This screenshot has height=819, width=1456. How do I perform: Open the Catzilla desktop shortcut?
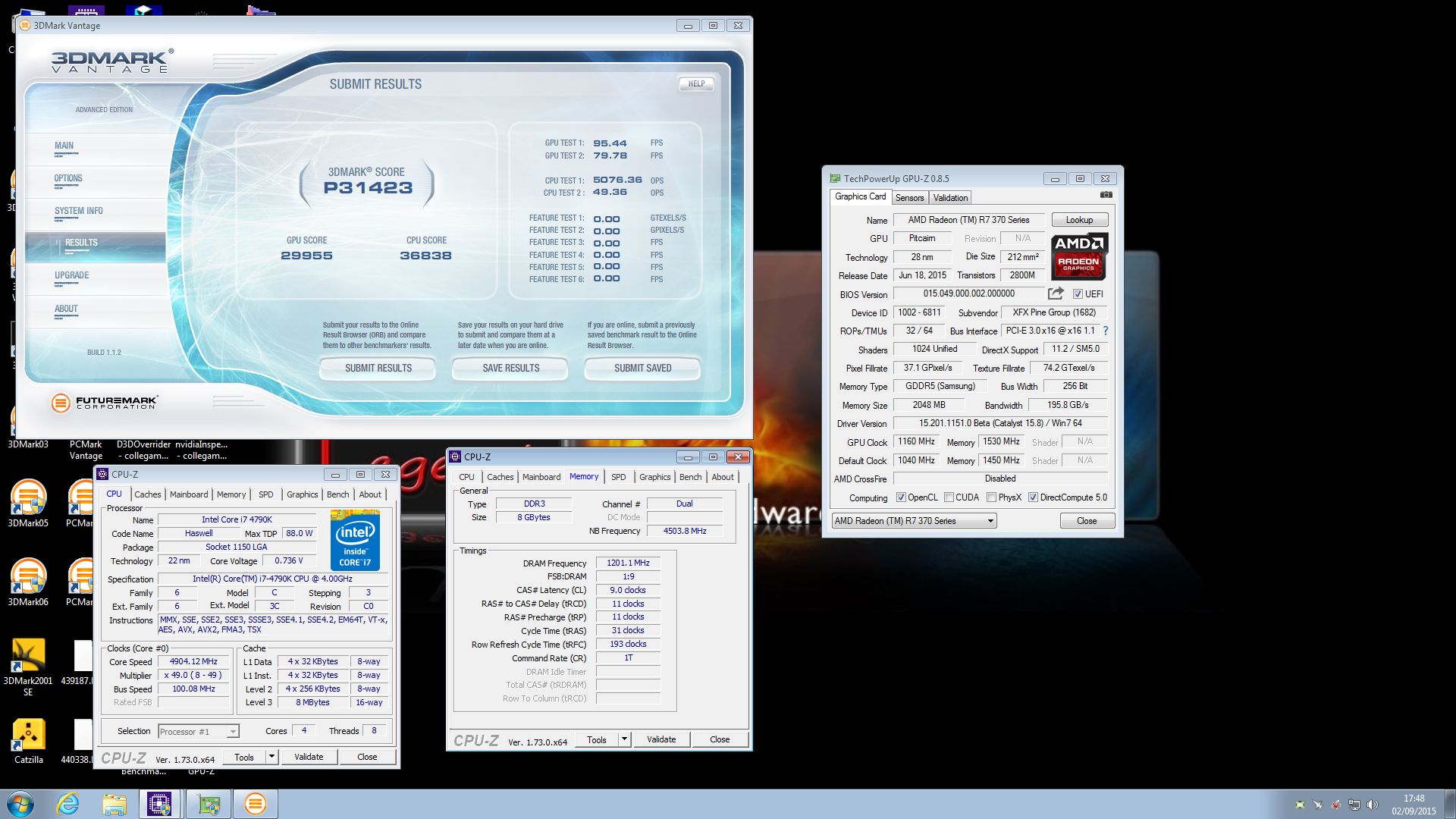coord(28,741)
